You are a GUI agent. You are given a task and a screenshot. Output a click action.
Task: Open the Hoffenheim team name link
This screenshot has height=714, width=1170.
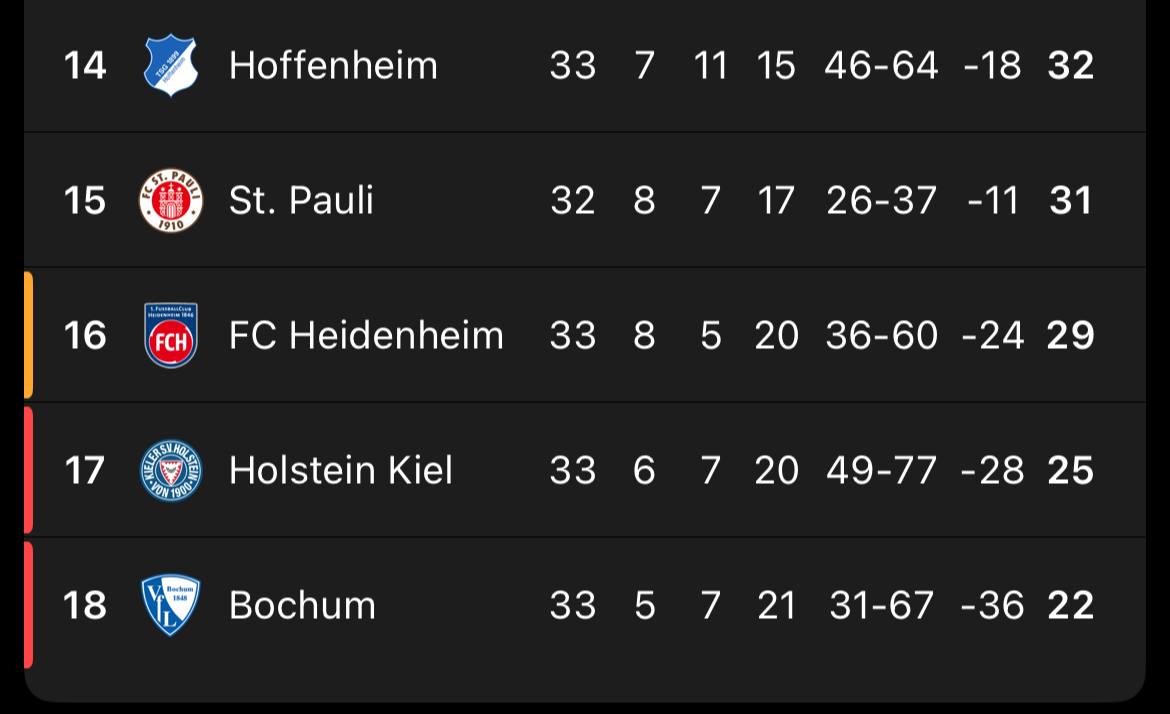coord(333,66)
